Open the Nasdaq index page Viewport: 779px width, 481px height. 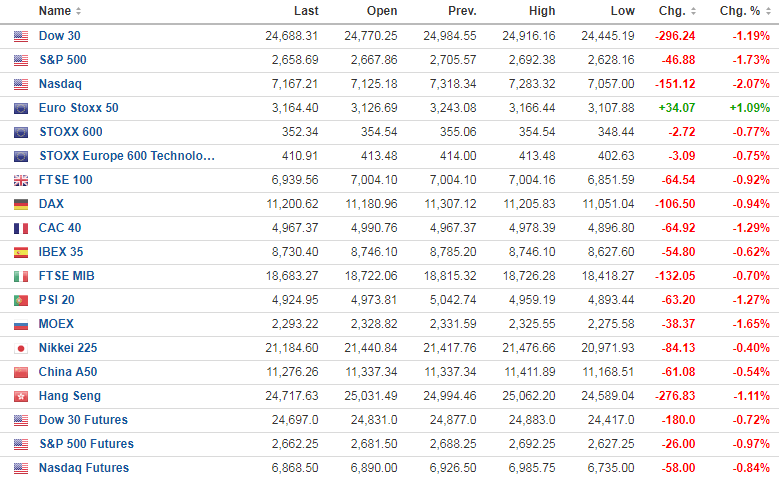(x=60, y=84)
